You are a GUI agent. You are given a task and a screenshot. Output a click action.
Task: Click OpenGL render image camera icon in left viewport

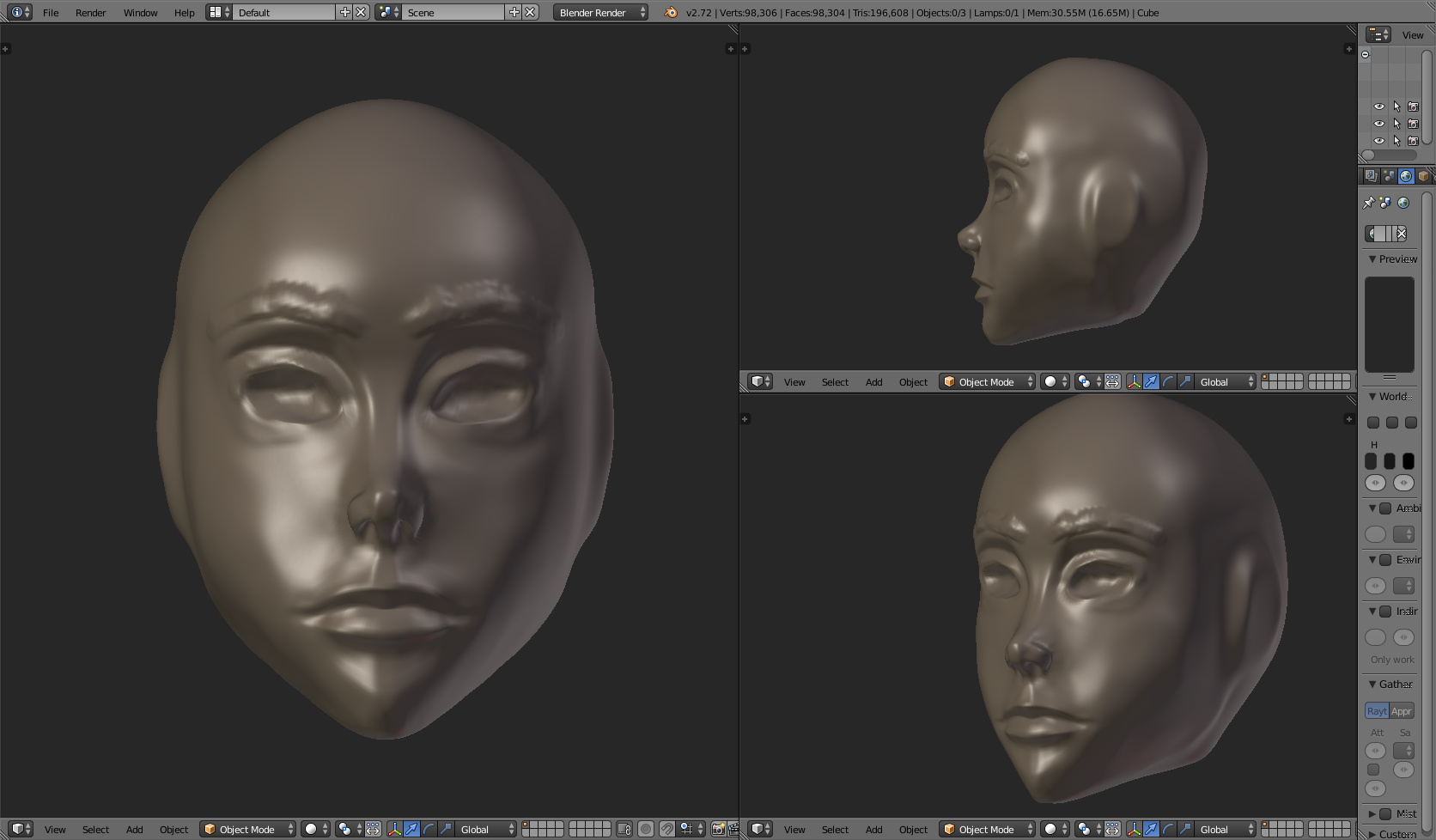pos(718,829)
